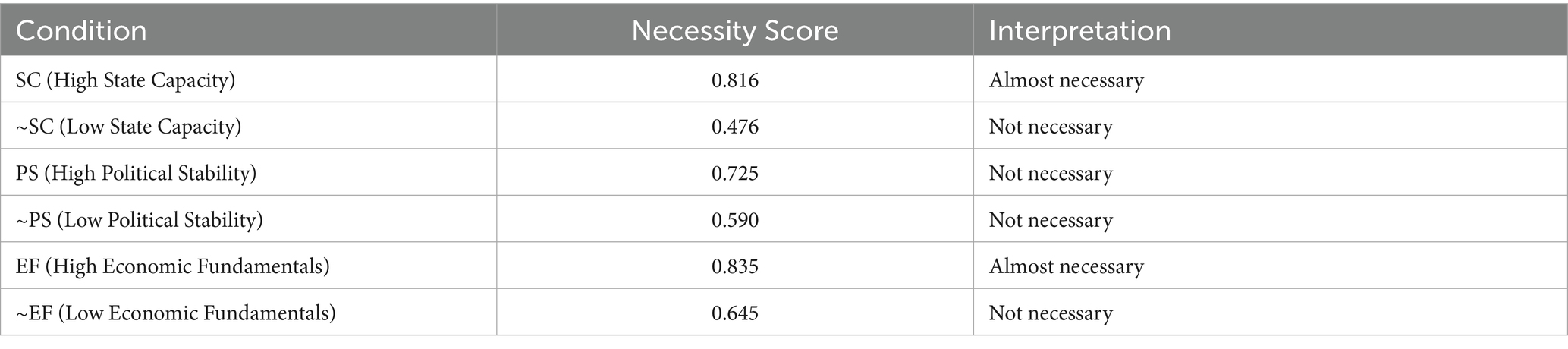1568x349 pixels.
Task: Click Not necessary in the ~SC row
Action: click(x=1051, y=127)
